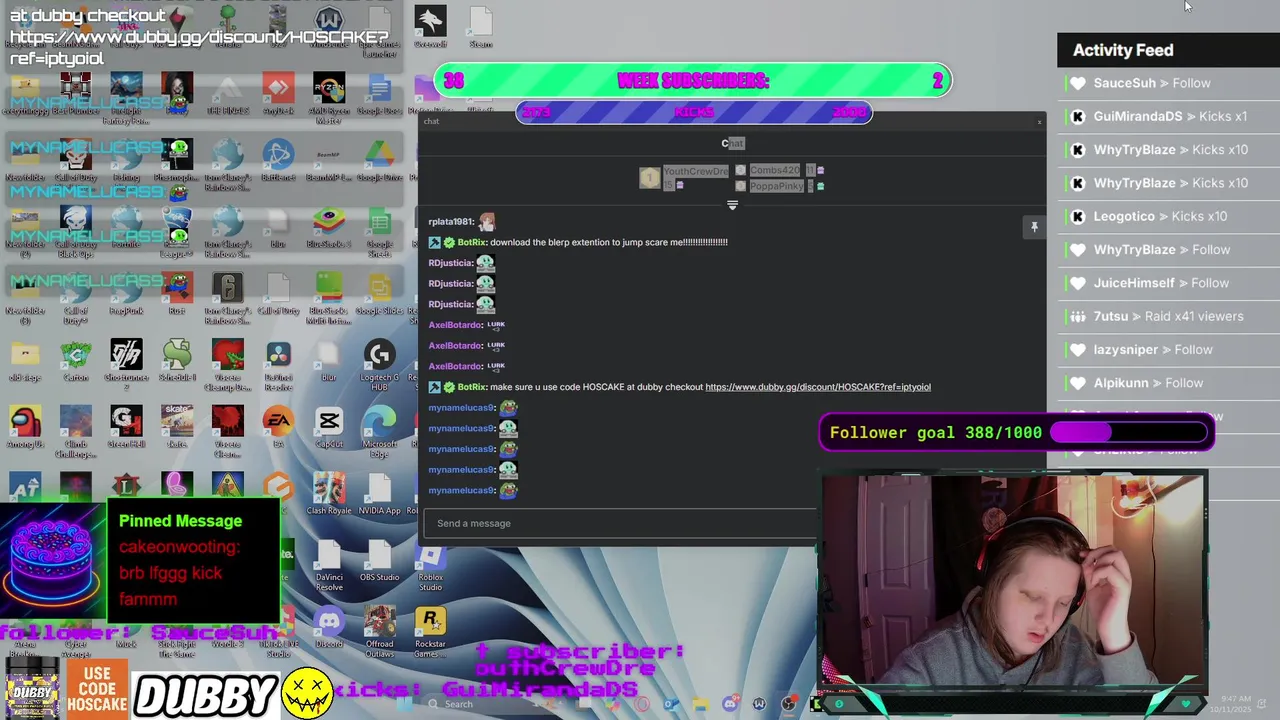Viewport: 1280px width, 720px height.
Task: Open the Green Hell shortcut
Action: point(126,428)
